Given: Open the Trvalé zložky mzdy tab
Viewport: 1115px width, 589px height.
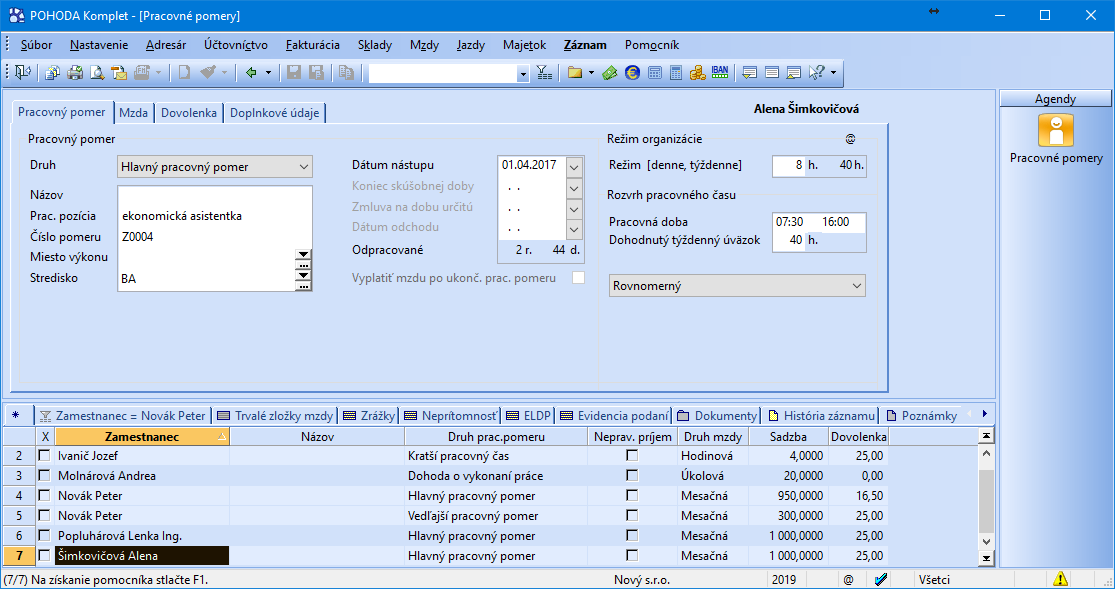Looking at the screenshot, I should pyautogui.click(x=275, y=415).
